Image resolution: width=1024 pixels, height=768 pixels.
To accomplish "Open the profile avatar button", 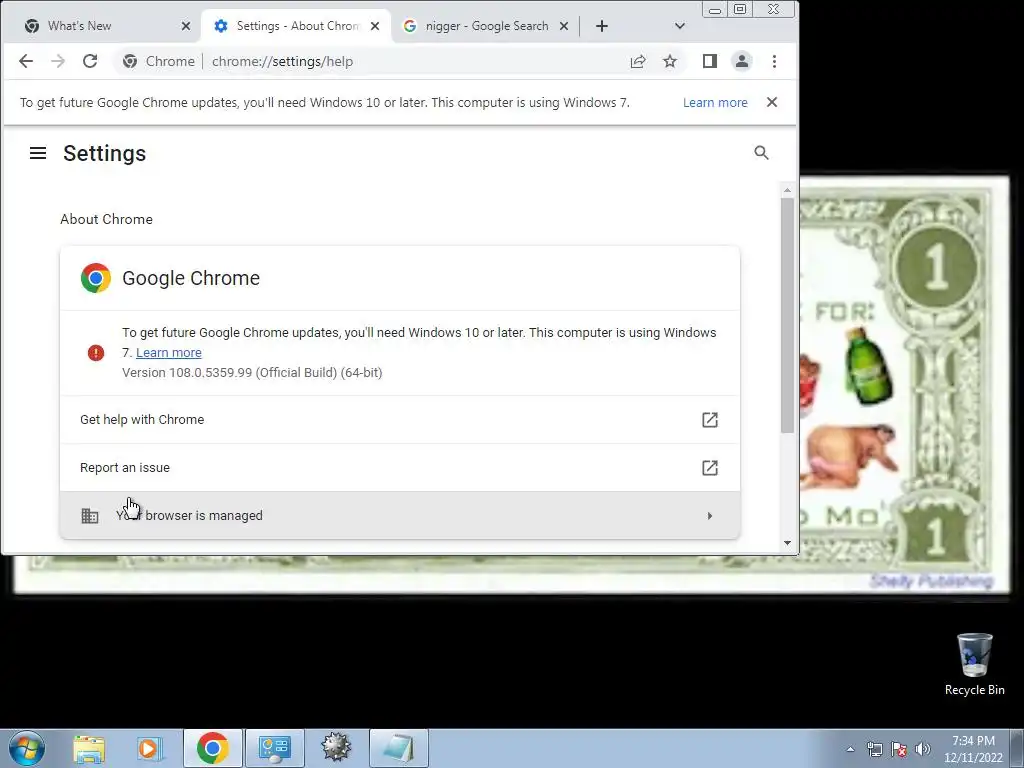I will tap(742, 61).
